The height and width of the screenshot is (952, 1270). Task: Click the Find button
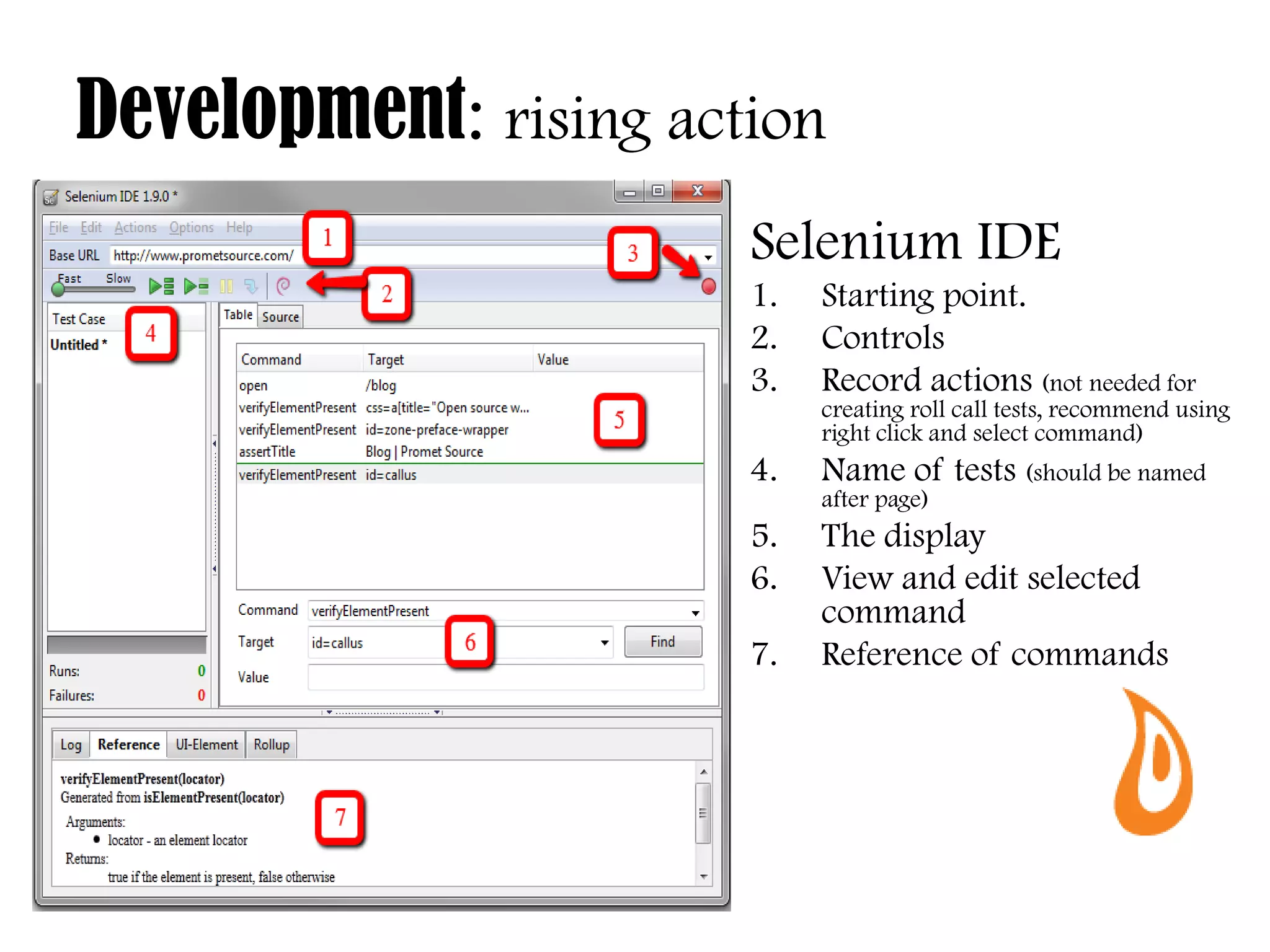point(662,641)
